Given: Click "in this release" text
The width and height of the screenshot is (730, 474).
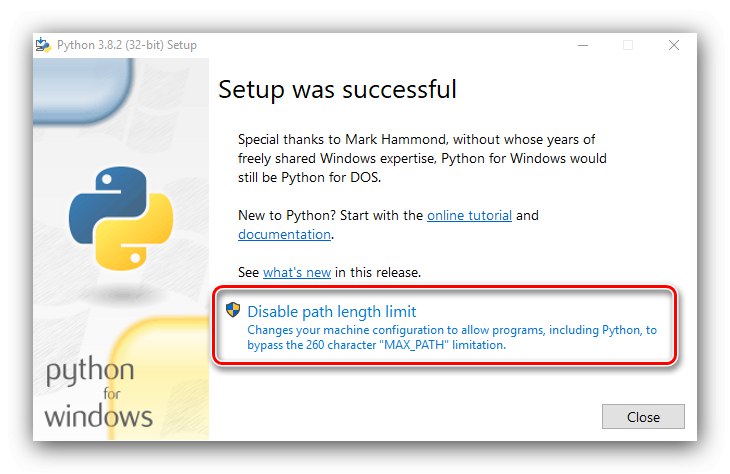Looking at the screenshot, I should (x=378, y=272).
